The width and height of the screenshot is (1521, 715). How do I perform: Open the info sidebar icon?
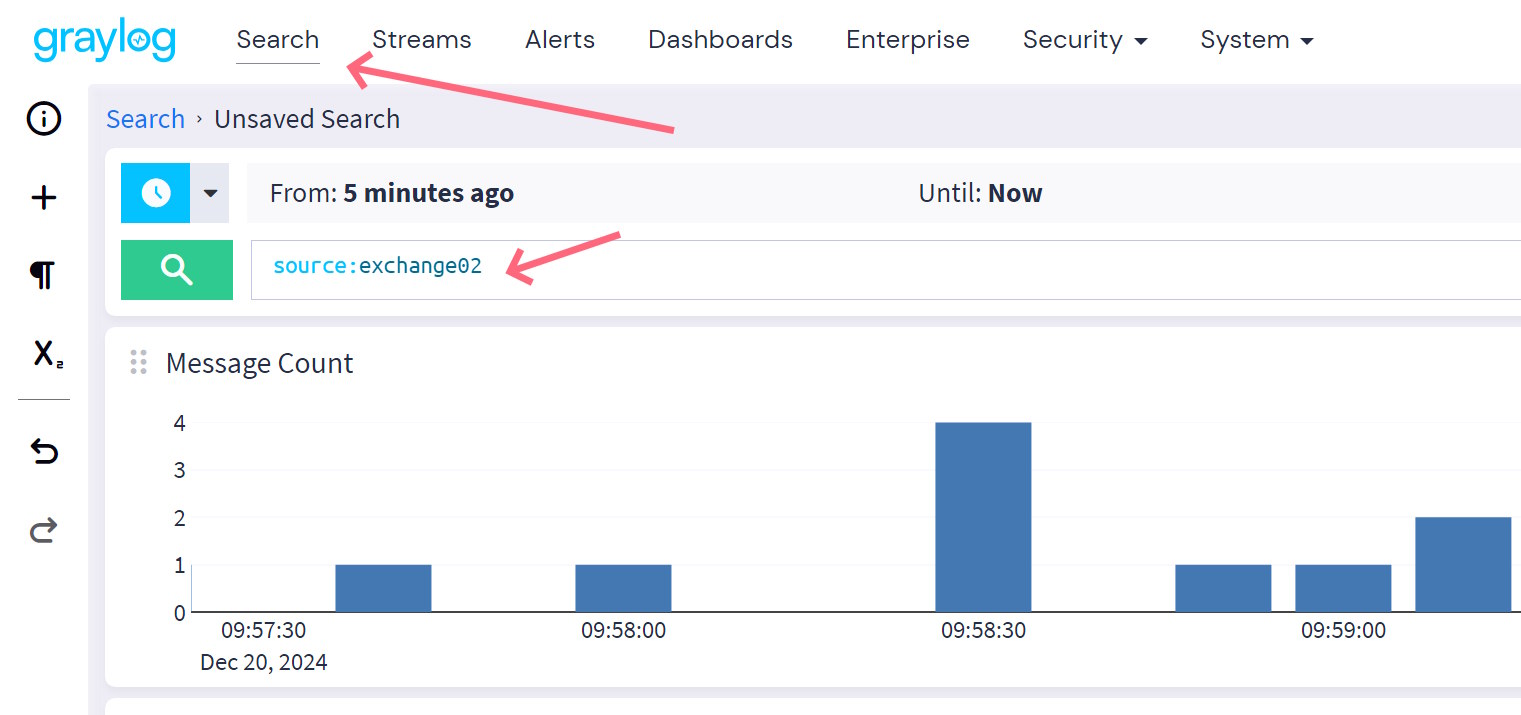tap(44, 119)
